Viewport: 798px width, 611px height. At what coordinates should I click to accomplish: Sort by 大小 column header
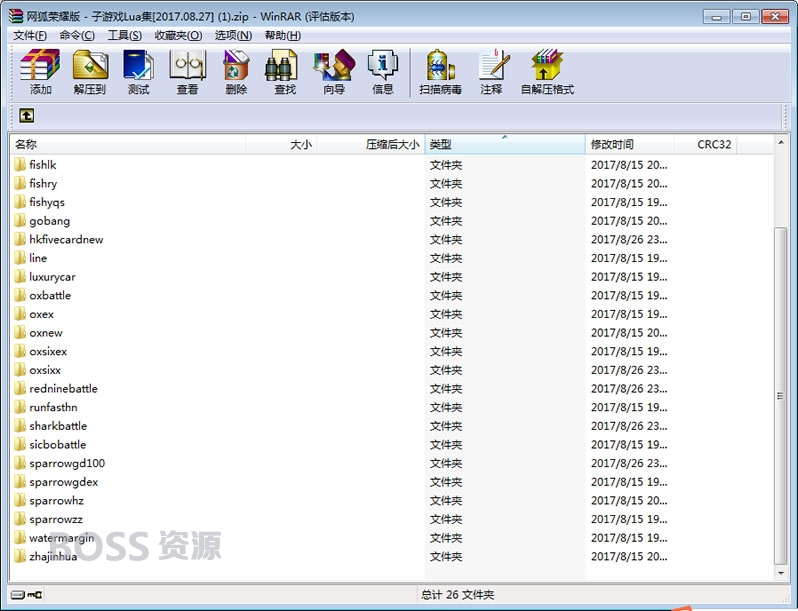click(281, 144)
